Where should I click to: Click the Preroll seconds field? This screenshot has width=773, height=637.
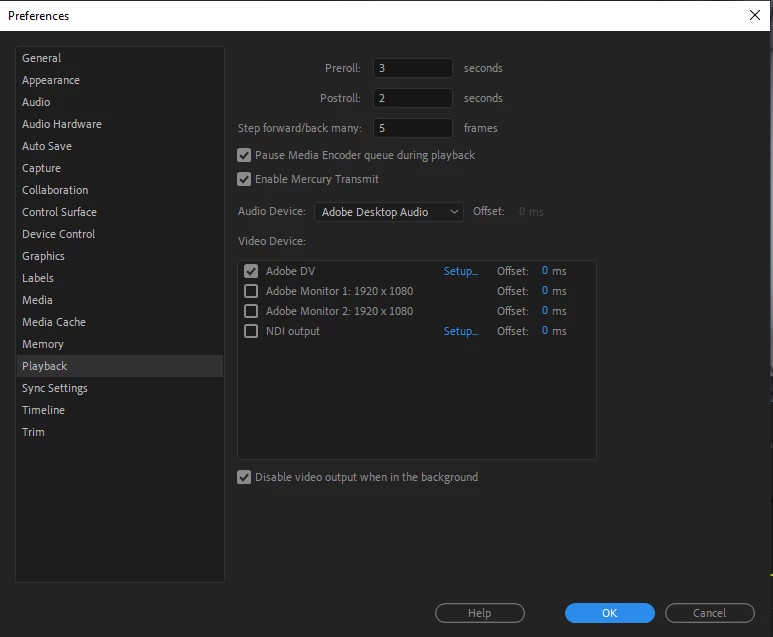[x=413, y=68]
